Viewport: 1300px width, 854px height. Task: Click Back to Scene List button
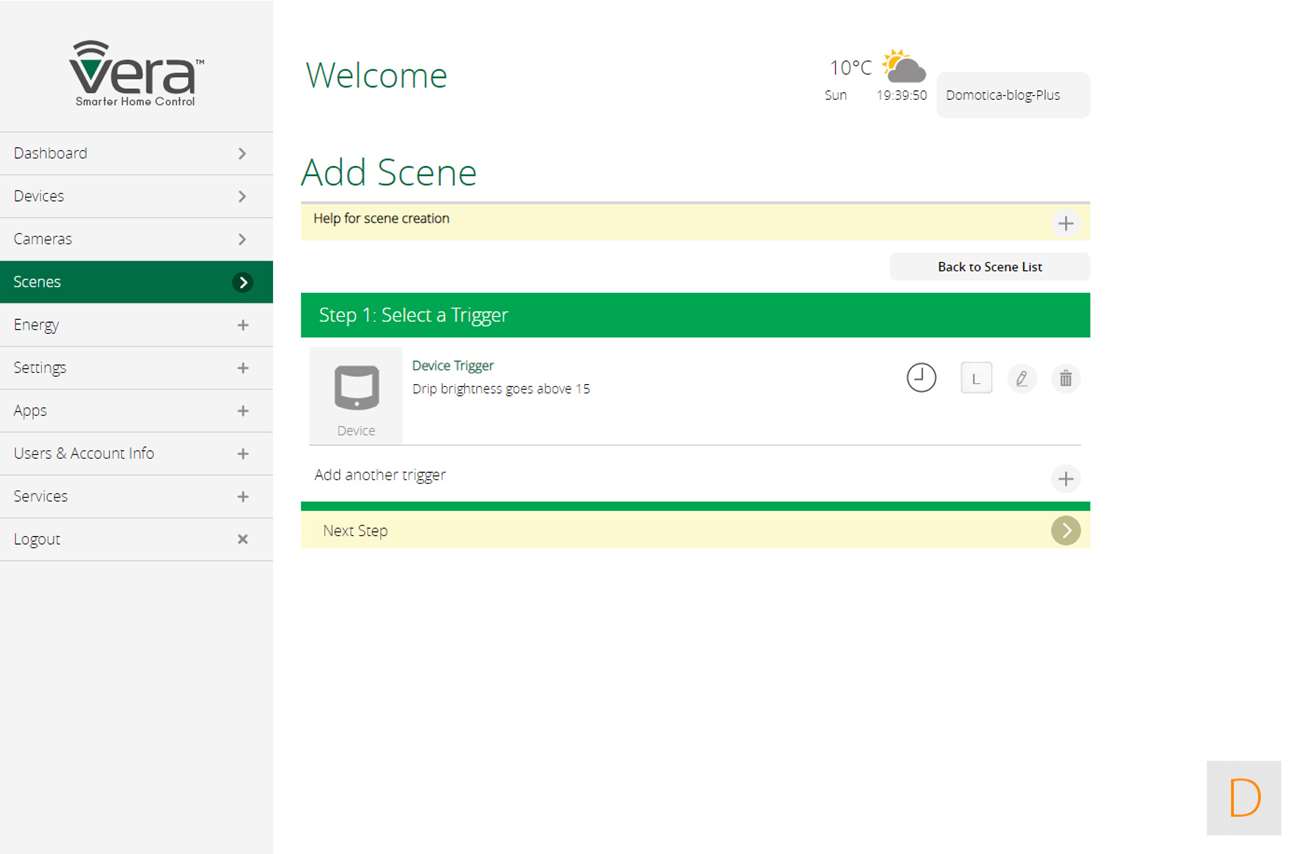[x=989, y=267]
